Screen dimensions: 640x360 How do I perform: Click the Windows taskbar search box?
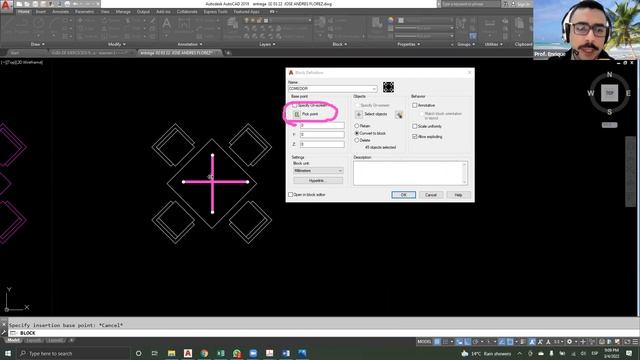click(x=73, y=353)
